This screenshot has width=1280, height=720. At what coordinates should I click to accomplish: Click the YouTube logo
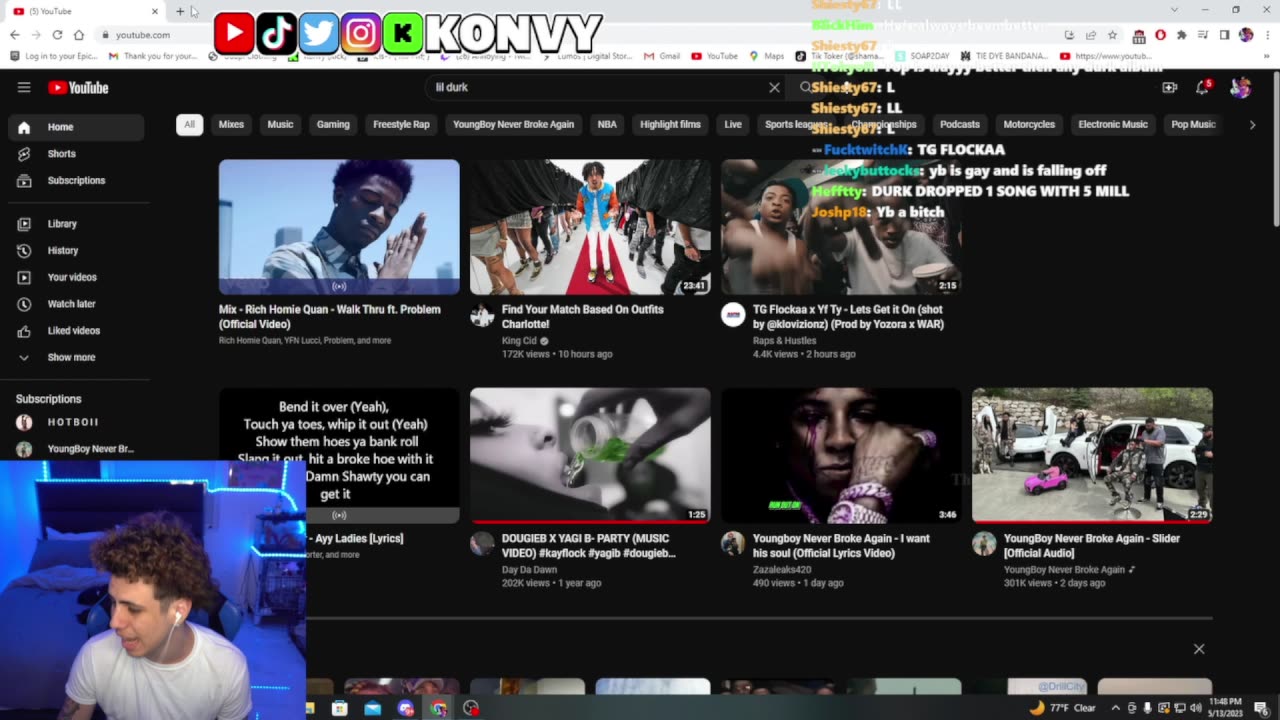(78, 87)
